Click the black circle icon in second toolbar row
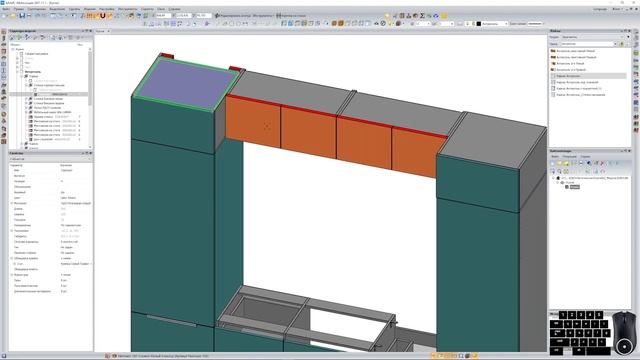The image size is (640, 360). pos(383,23)
